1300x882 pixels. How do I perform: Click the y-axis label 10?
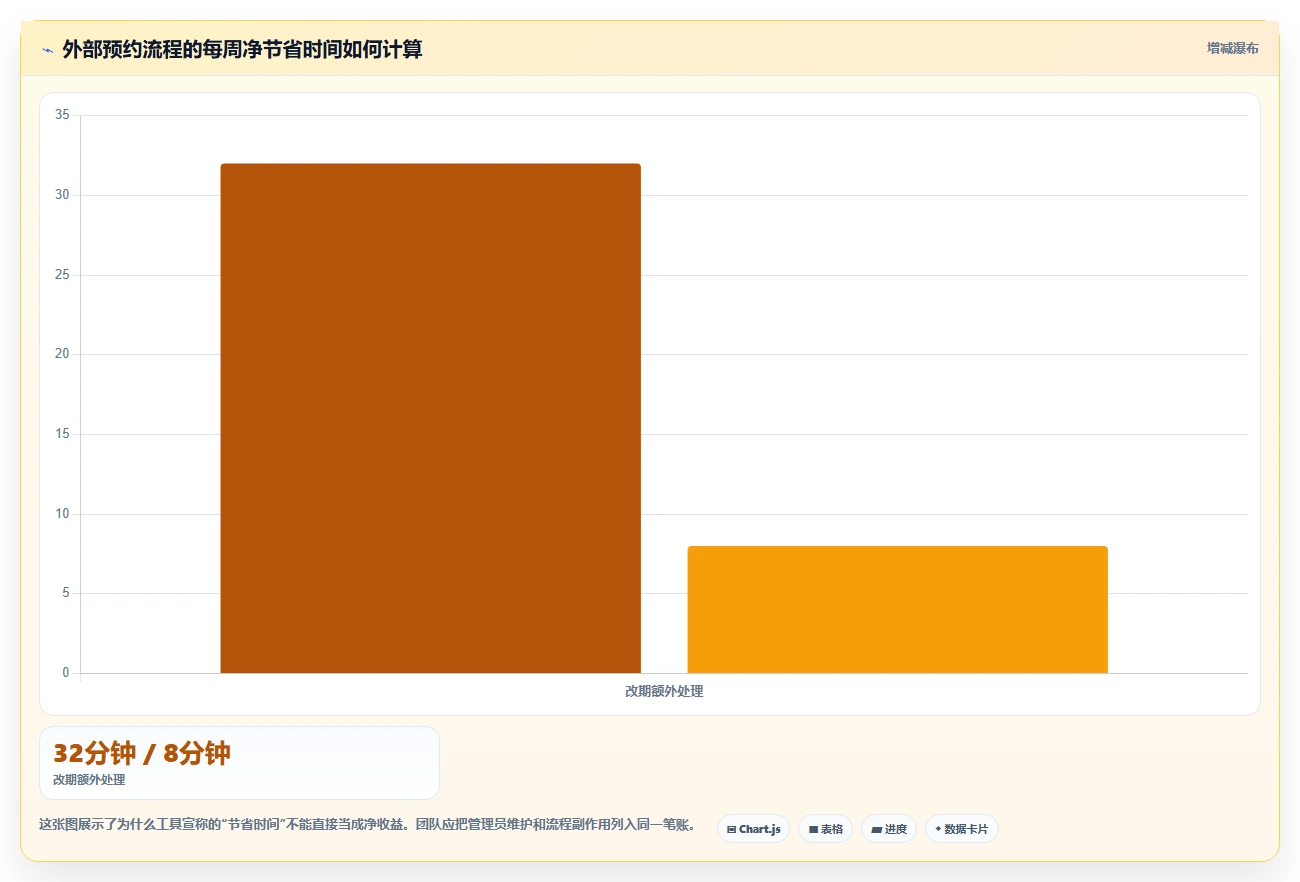62,514
